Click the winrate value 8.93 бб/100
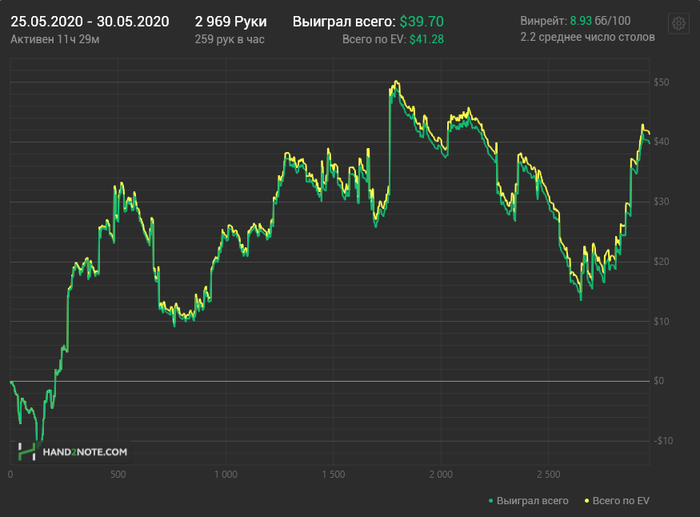The height and width of the screenshot is (517, 700). (x=600, y=21)
